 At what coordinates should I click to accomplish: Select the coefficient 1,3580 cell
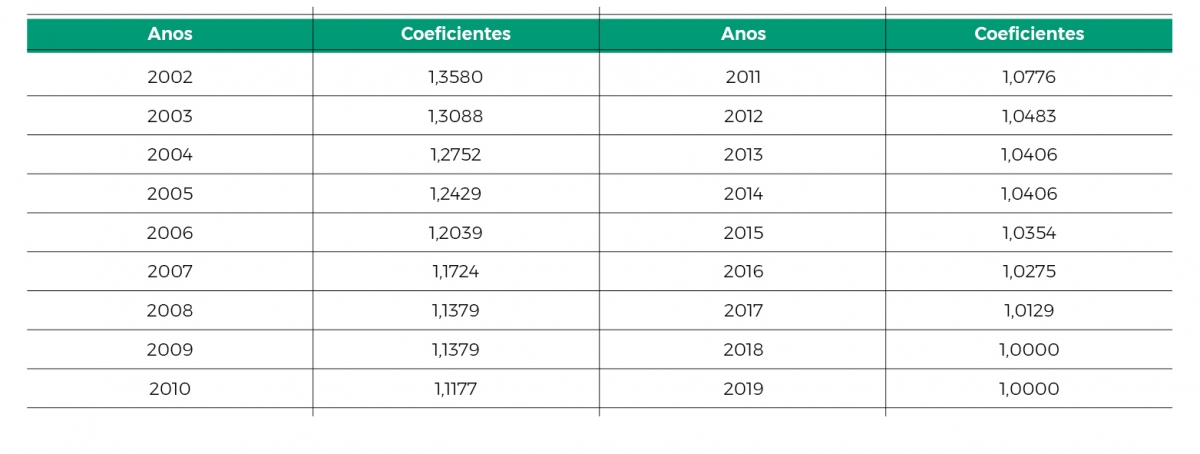[456, 77]
